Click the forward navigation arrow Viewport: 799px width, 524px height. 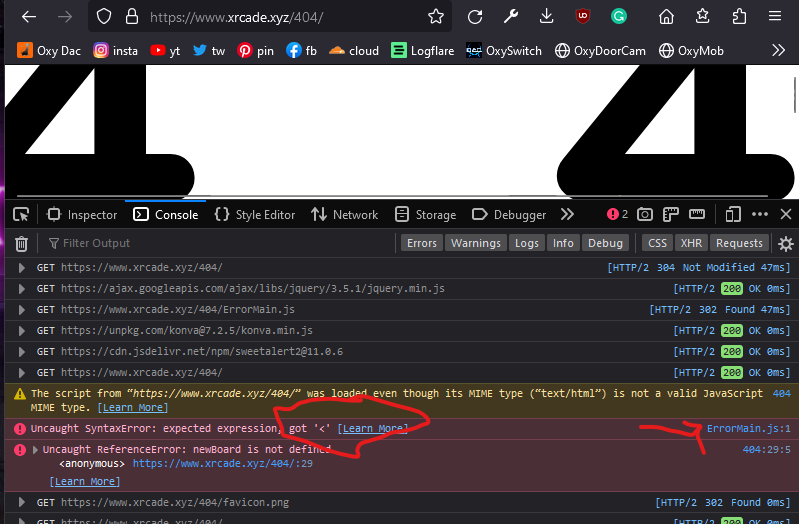coord(65,17)
